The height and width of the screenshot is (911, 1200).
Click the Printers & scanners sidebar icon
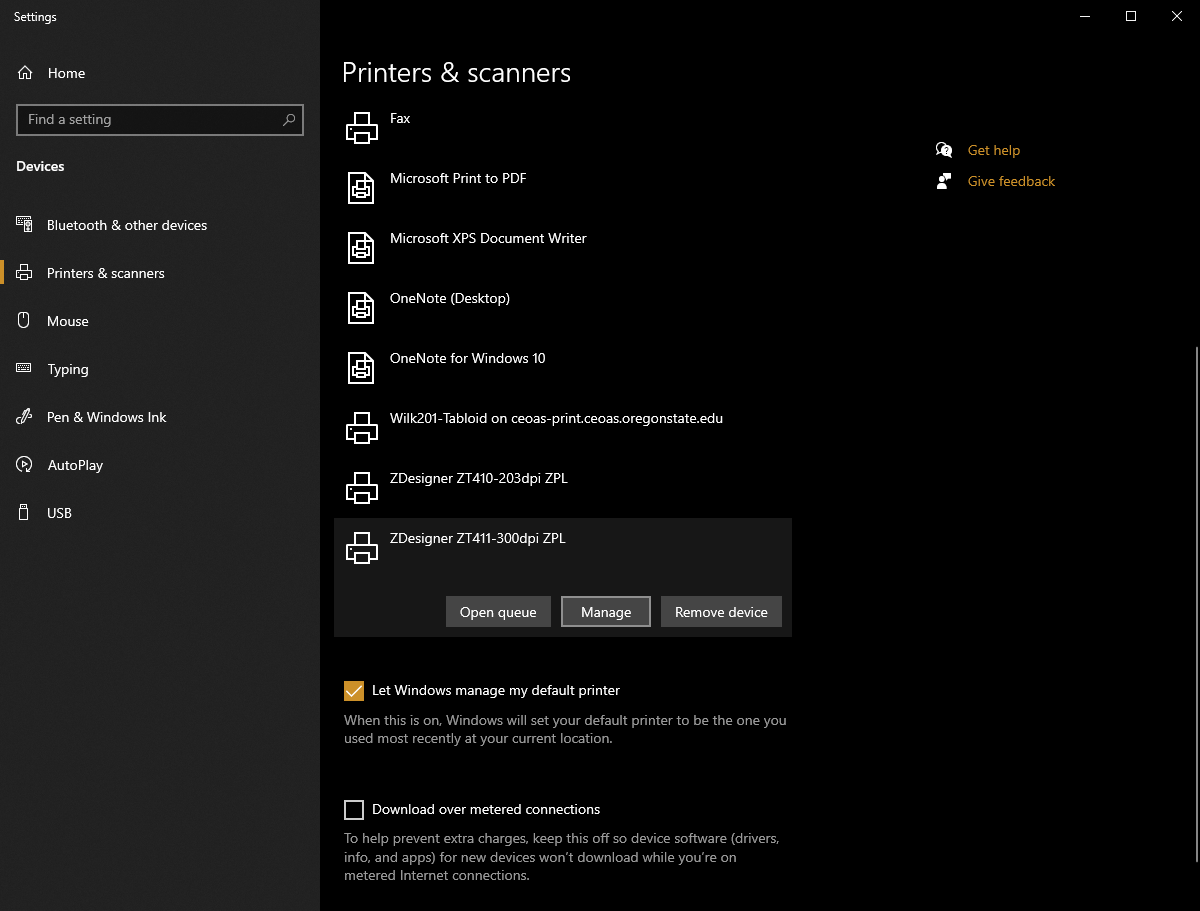pyautogui.click(x=25, y=273)
